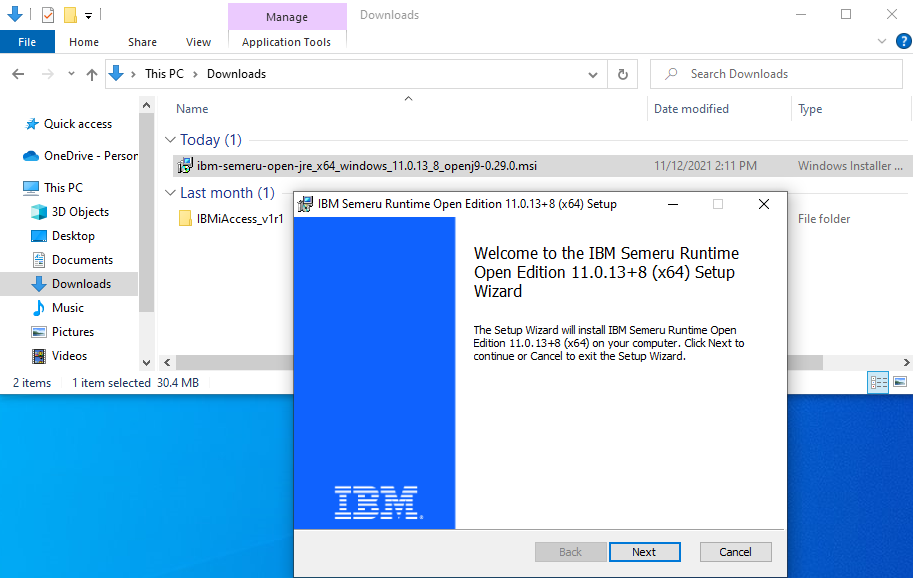The width and height of the screenshot is (913, 578).
Task: Select the IBMiAccess_v1r1 folder
Action: pyautogui.click(x=239, y=219)
